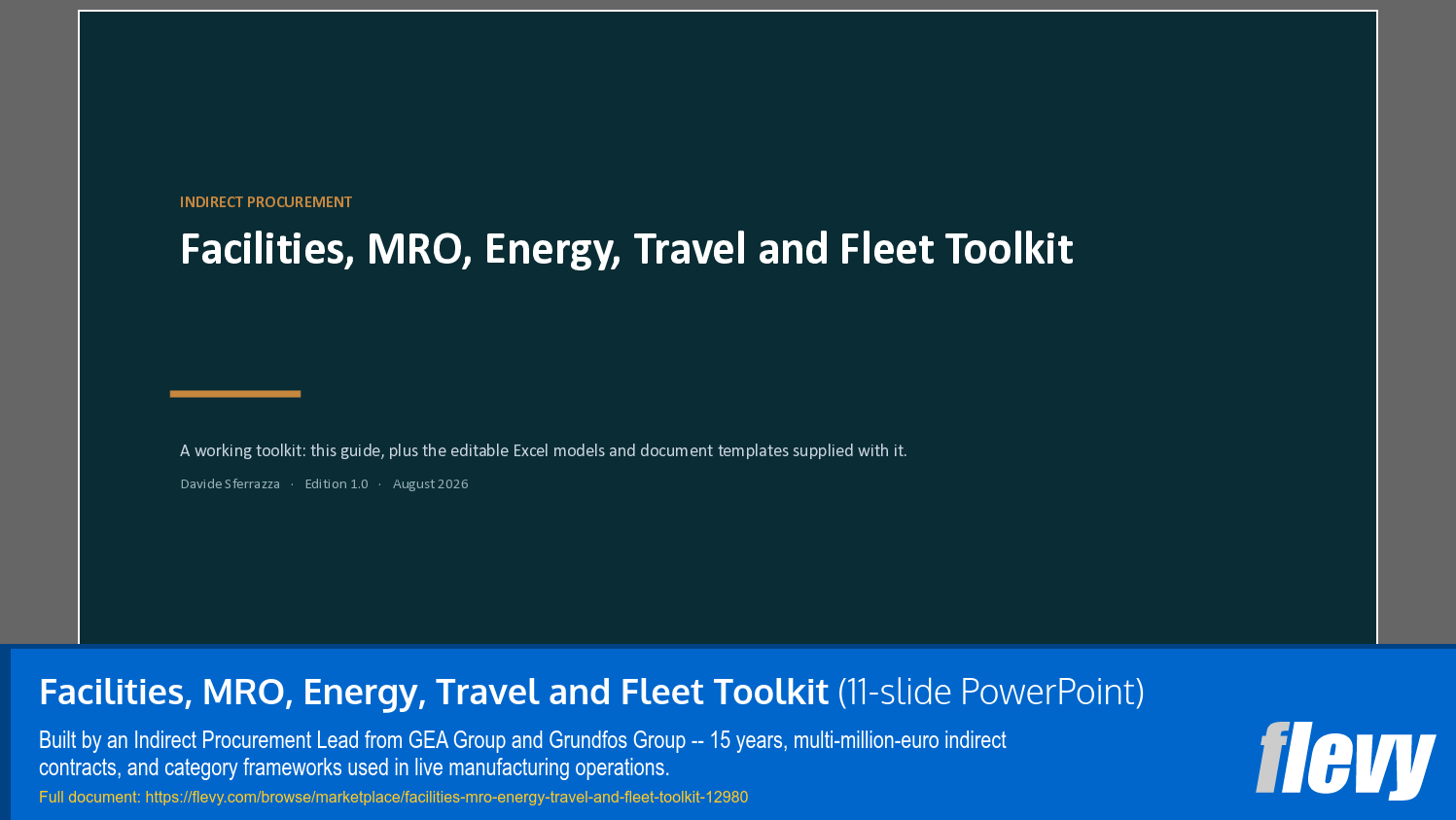Click the flevy logo
The height and width of the screenshot is (820, 1456).
tap(1345, 760)
